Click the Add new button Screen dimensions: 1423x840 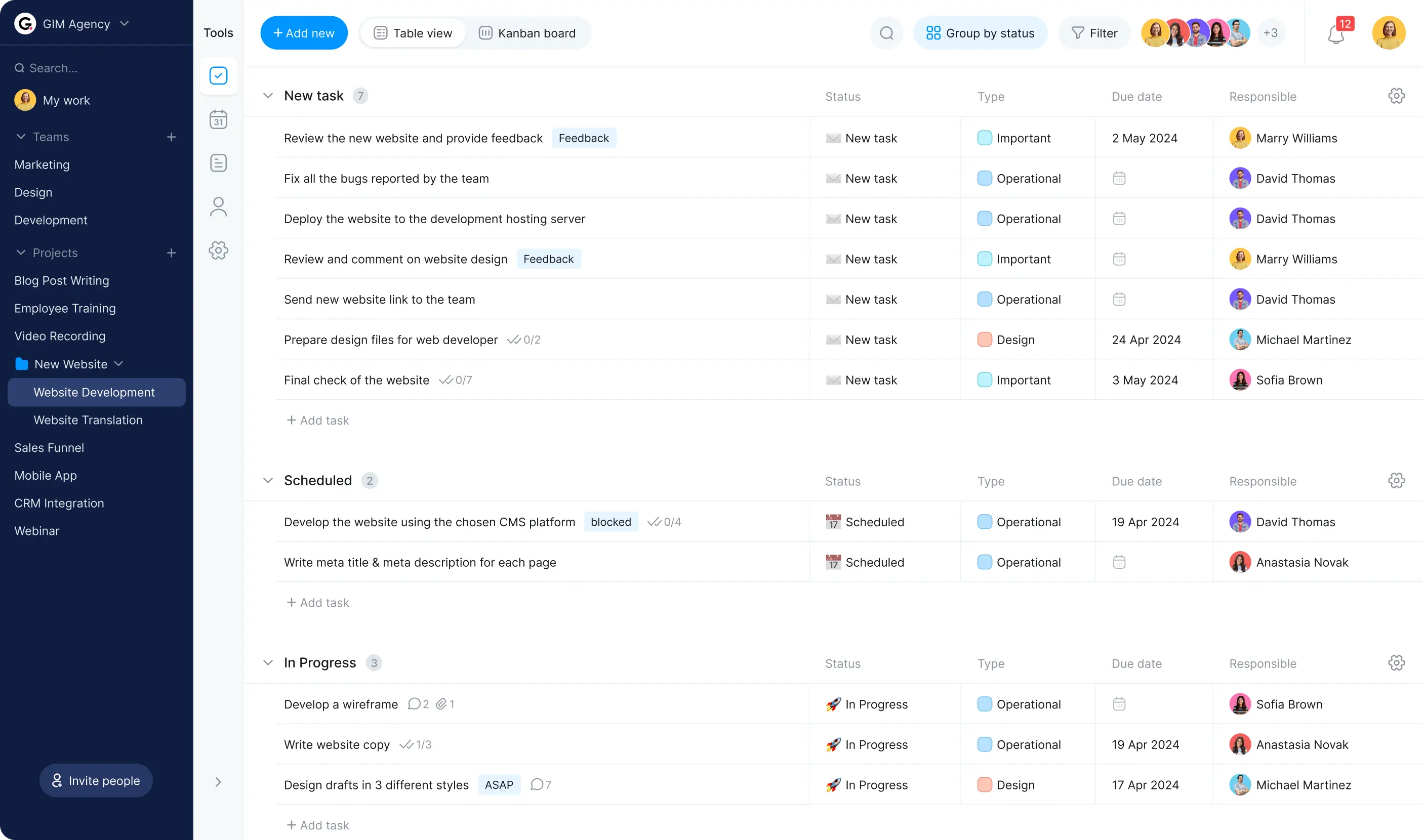click(302, 33)
